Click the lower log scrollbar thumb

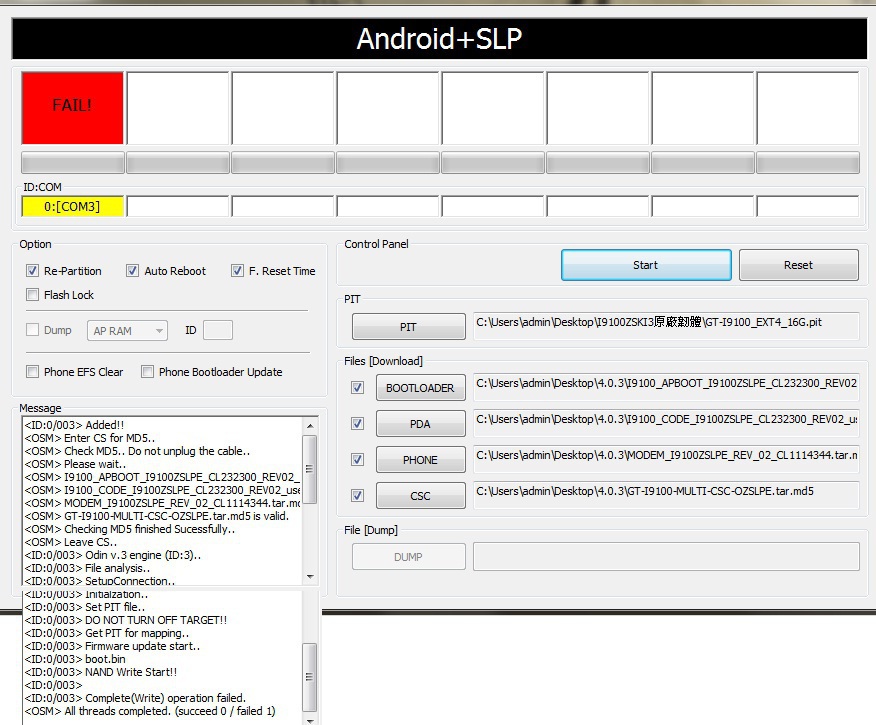[x=310, y=676]
